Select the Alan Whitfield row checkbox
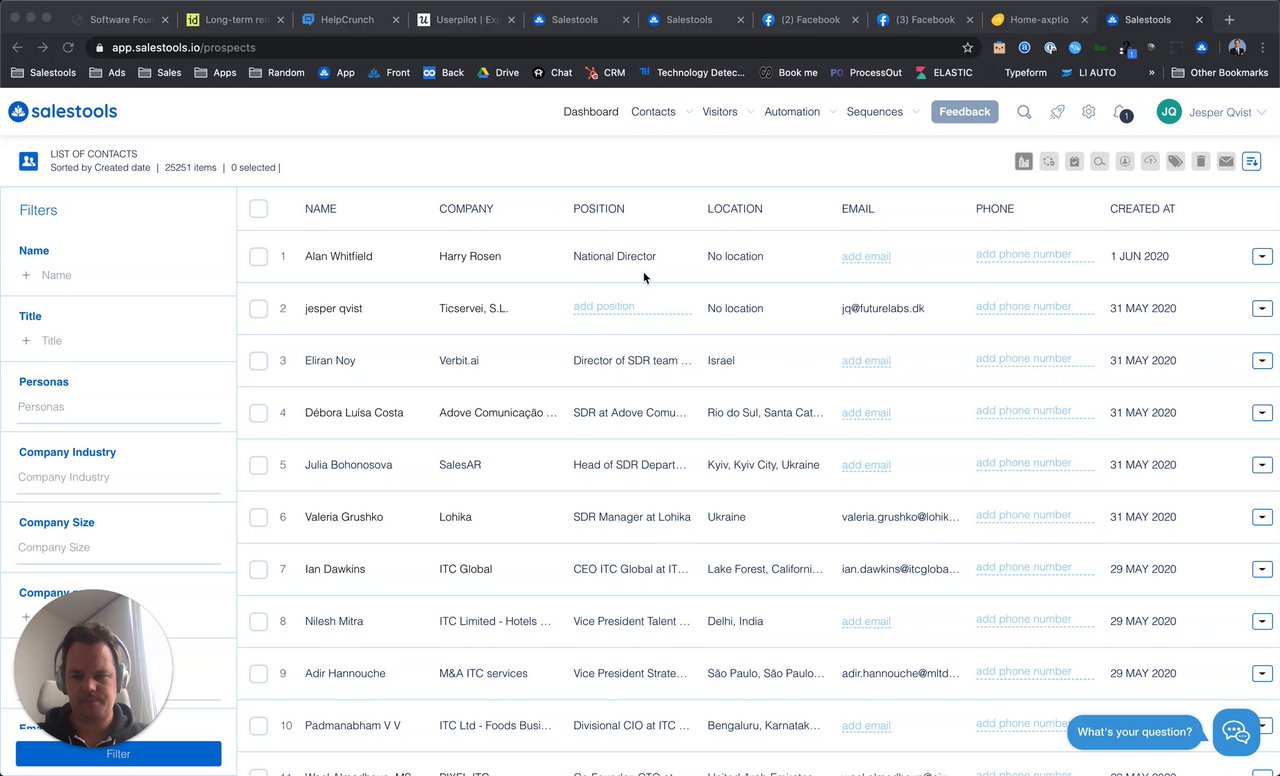1280x776 pixels. [259, 256]
